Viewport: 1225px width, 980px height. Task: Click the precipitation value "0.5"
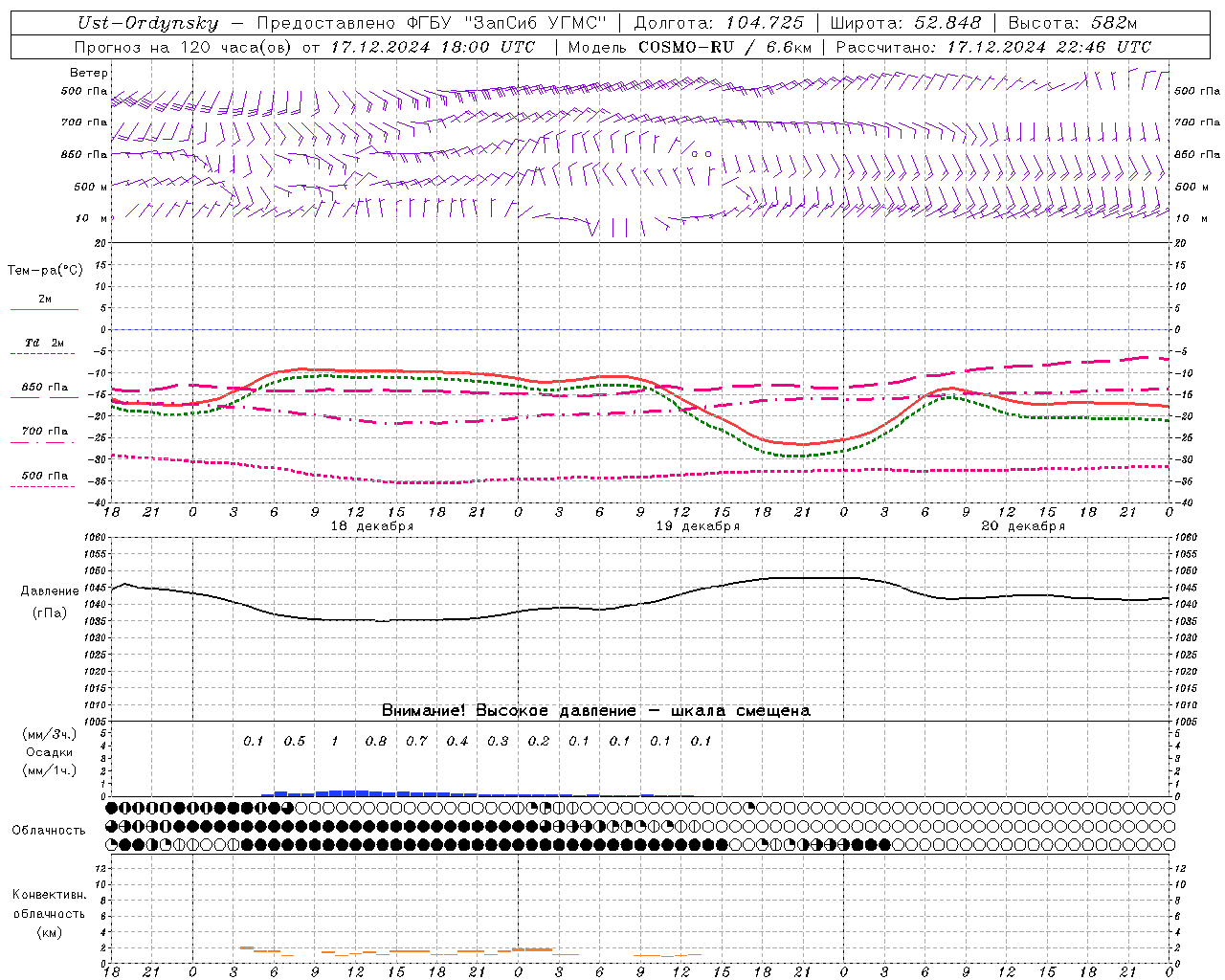pyautogui.click(x=295, y=742)
